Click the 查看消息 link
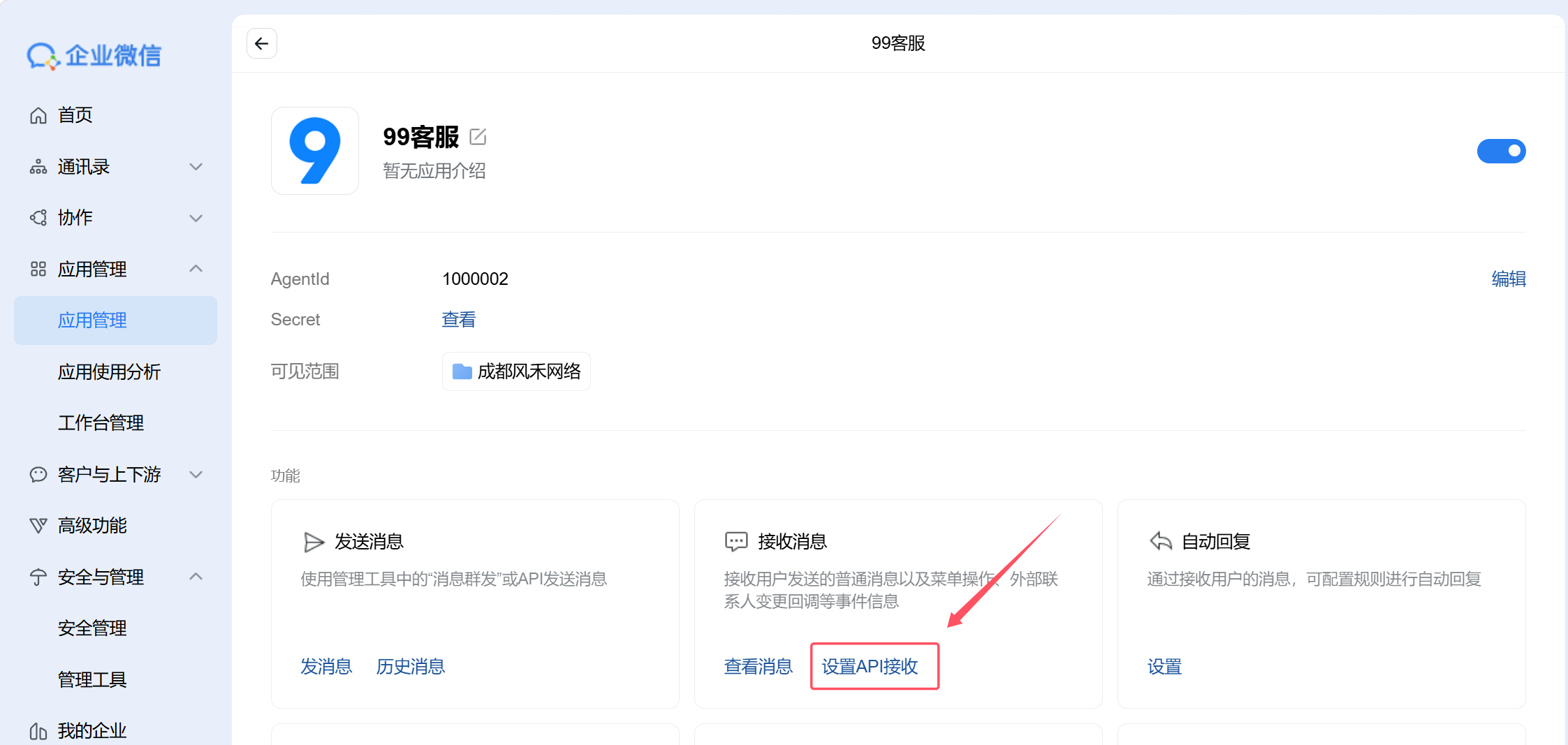This screenshot has height=745, width=1568. point(759,667)
